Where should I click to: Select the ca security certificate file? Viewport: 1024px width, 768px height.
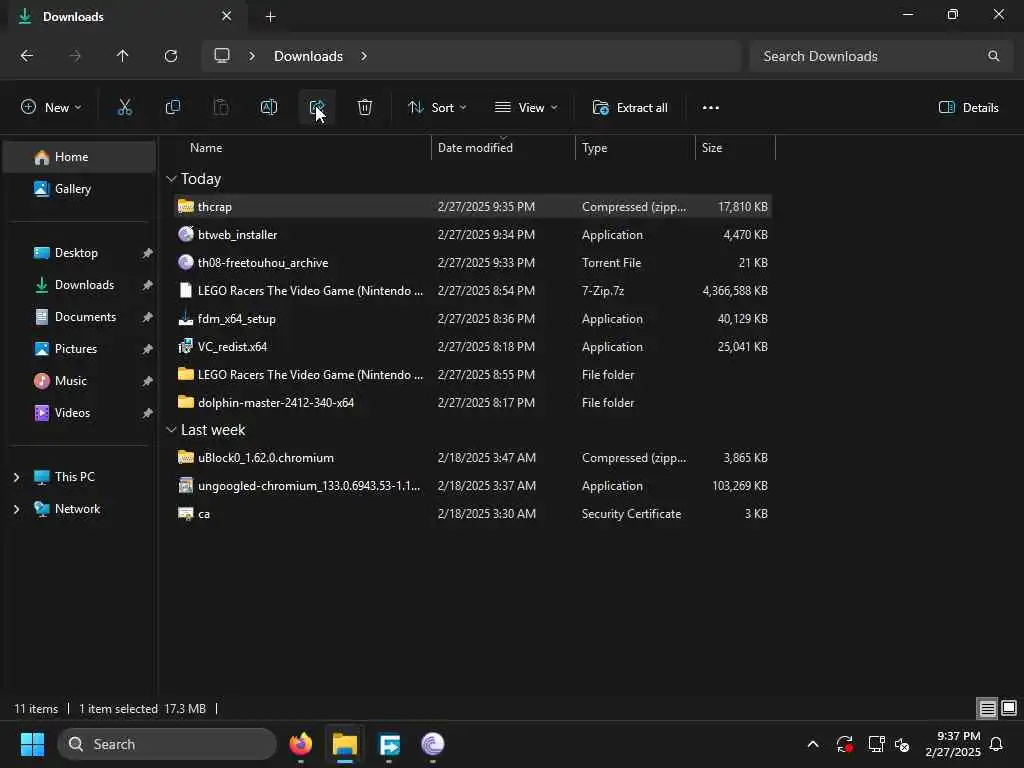point(473,514)
